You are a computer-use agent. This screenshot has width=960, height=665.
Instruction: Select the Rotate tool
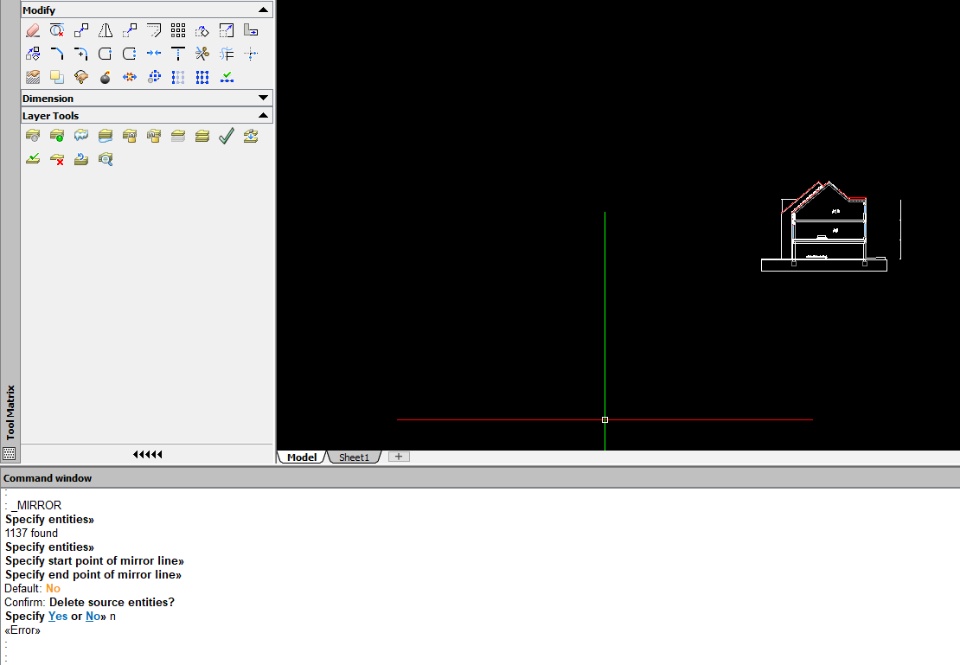[x=202, y=30]
